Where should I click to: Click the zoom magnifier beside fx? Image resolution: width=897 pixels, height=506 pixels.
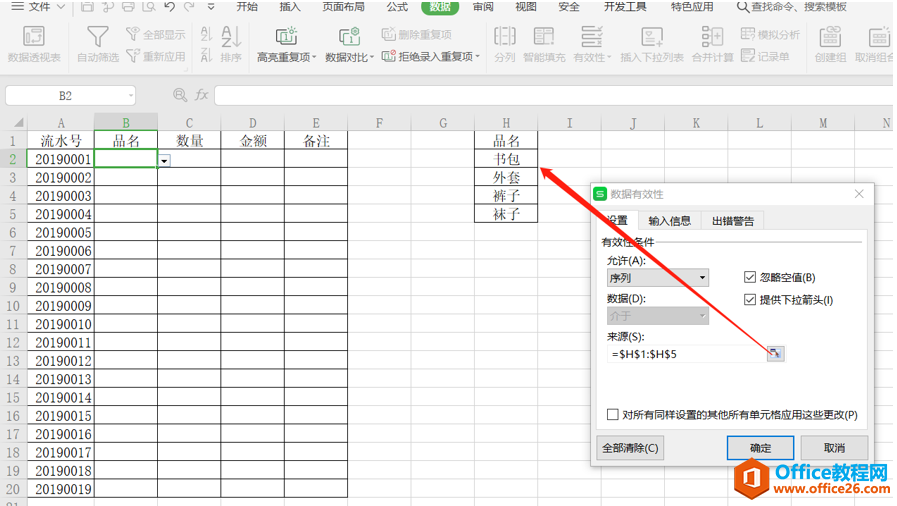tap(180, 95)
